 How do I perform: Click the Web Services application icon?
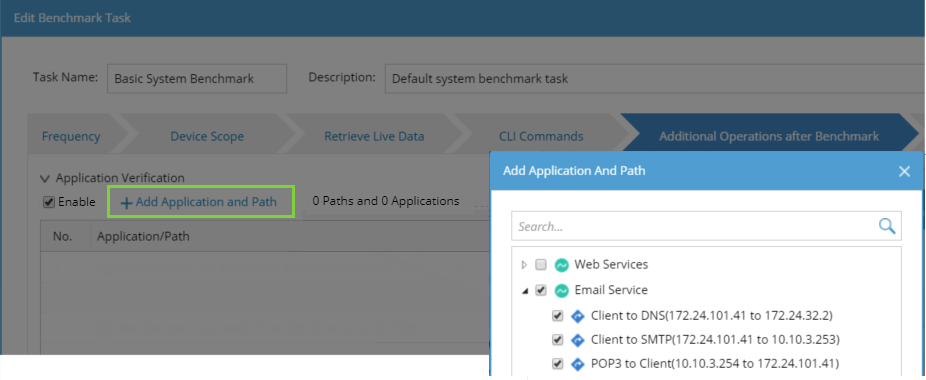[x=561, y=265]
